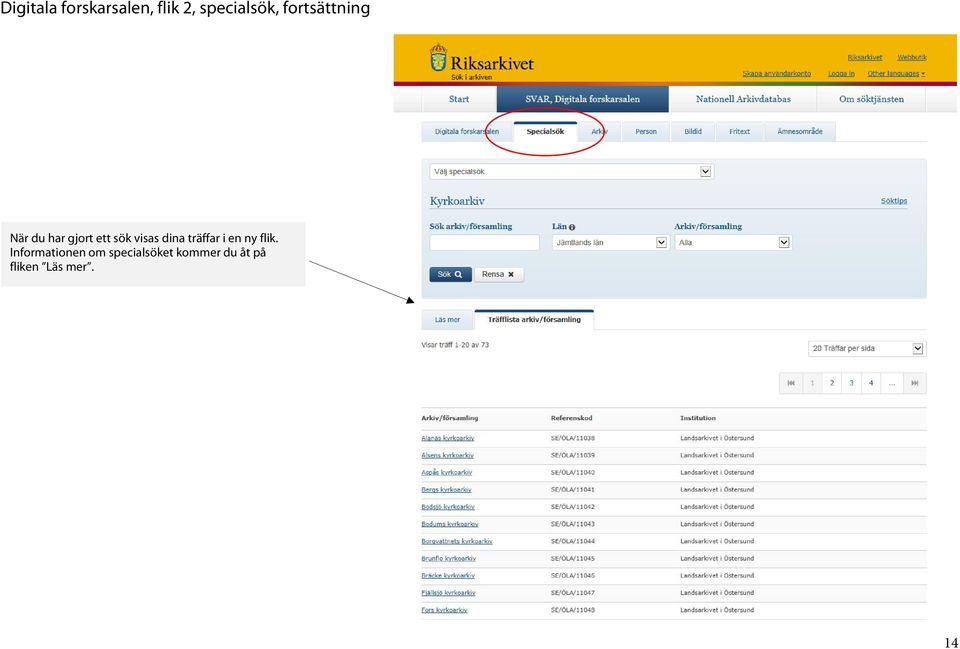Open the Arkiv/församling dropdown set to Alla
The height and width of the screenshot is (649, 960).
tap(733, 242)
